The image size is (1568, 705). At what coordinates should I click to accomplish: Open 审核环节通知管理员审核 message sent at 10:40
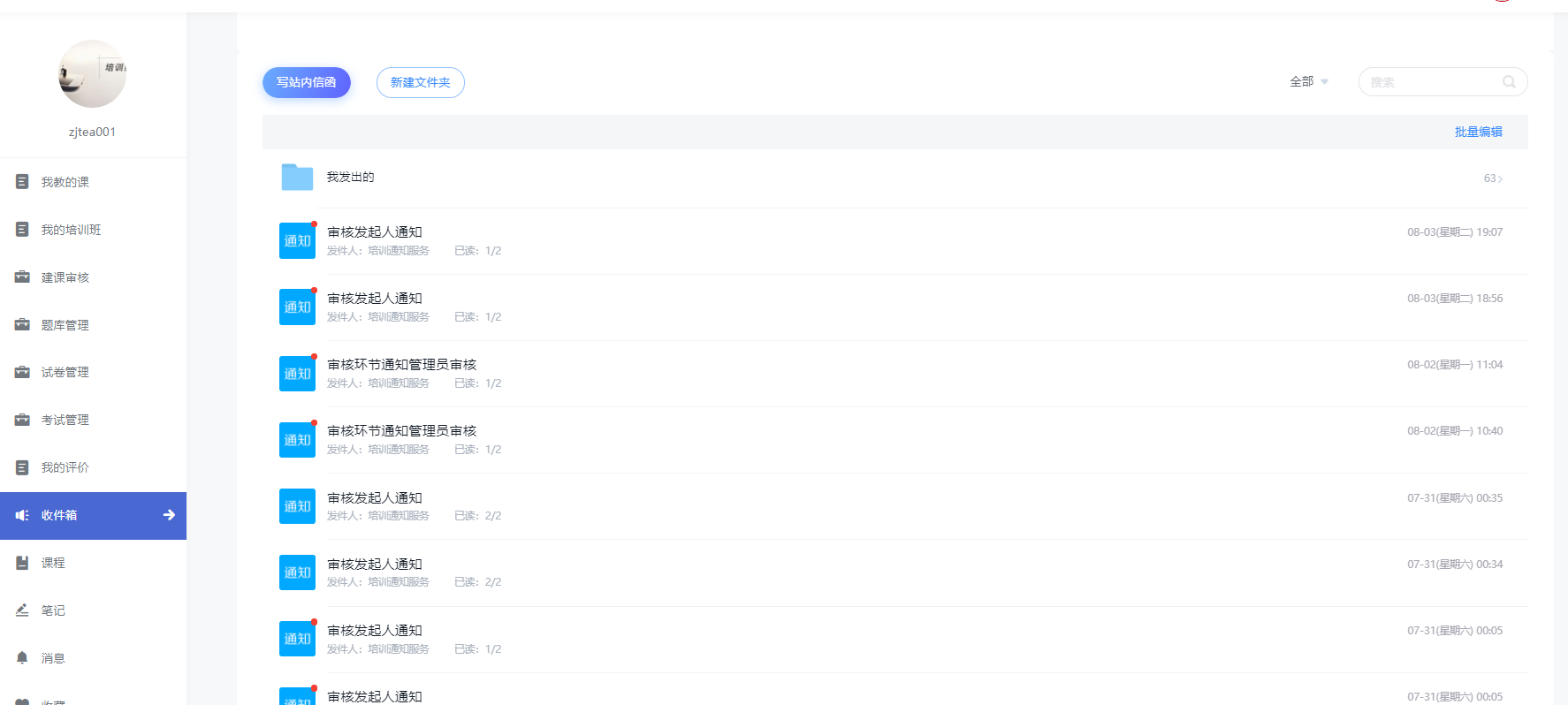402,431
